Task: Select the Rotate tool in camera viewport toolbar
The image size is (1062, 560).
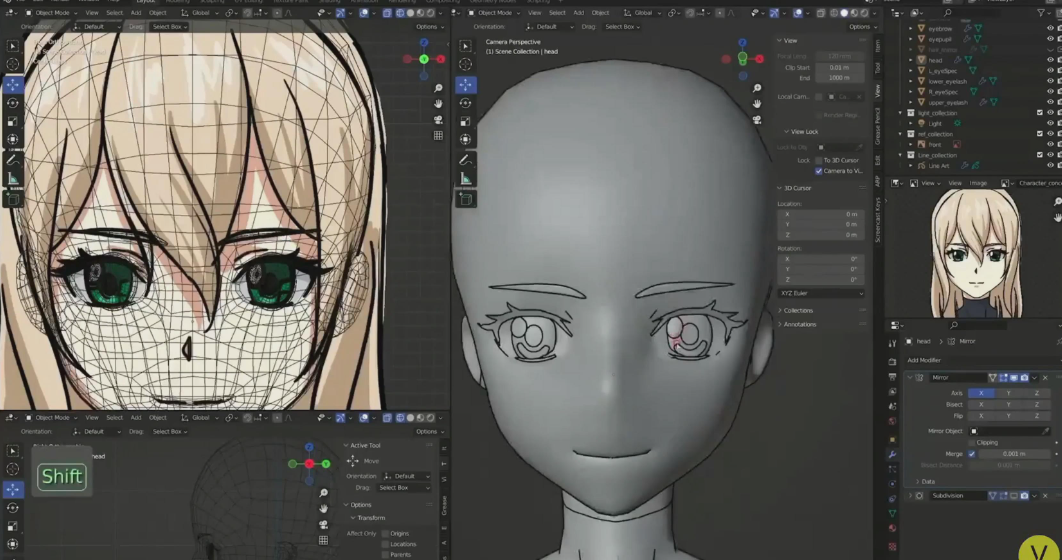Action: coord(465,103)
